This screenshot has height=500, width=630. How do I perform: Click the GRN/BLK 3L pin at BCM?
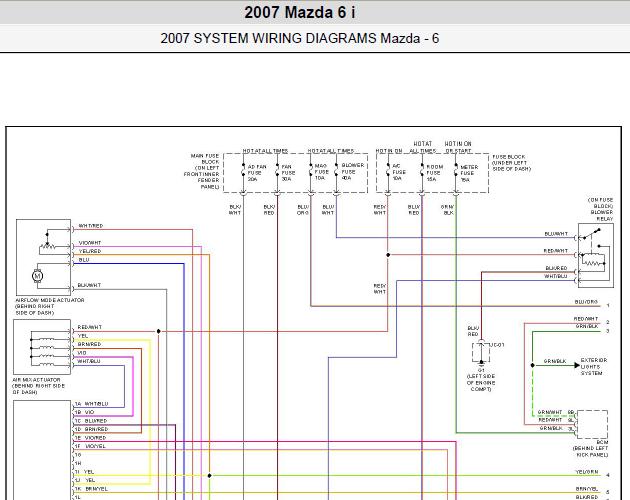click(557, 429)
